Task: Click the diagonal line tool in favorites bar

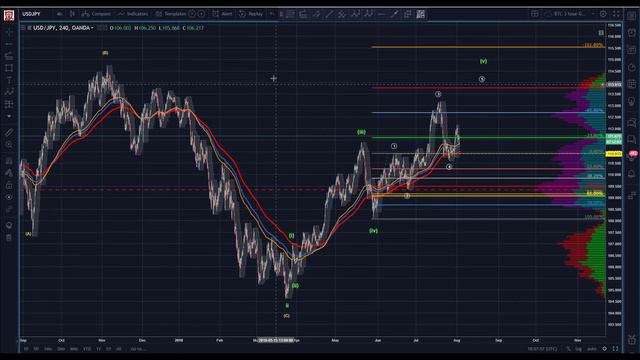Action: point(329,14)
